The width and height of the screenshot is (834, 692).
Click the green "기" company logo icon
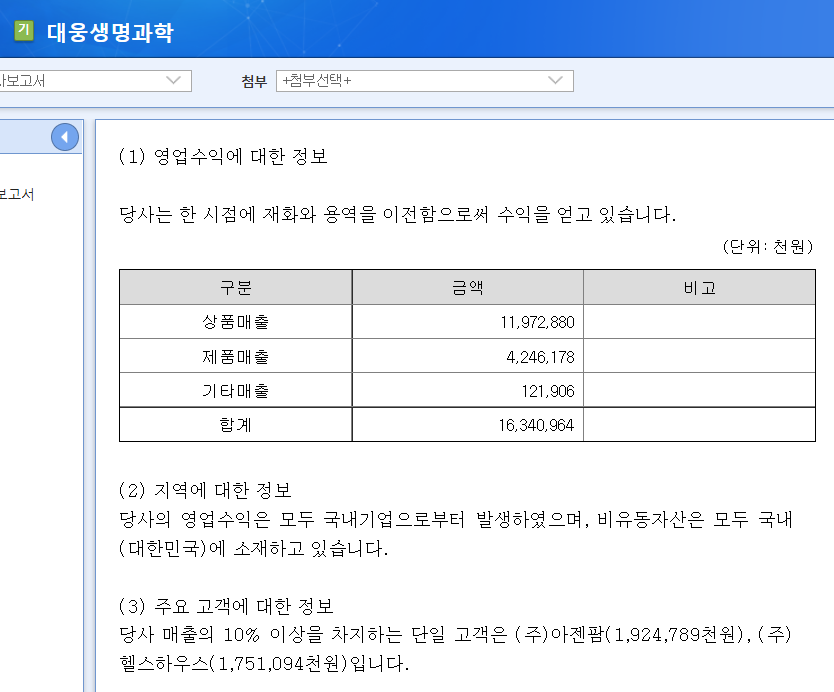coord(22,31)
